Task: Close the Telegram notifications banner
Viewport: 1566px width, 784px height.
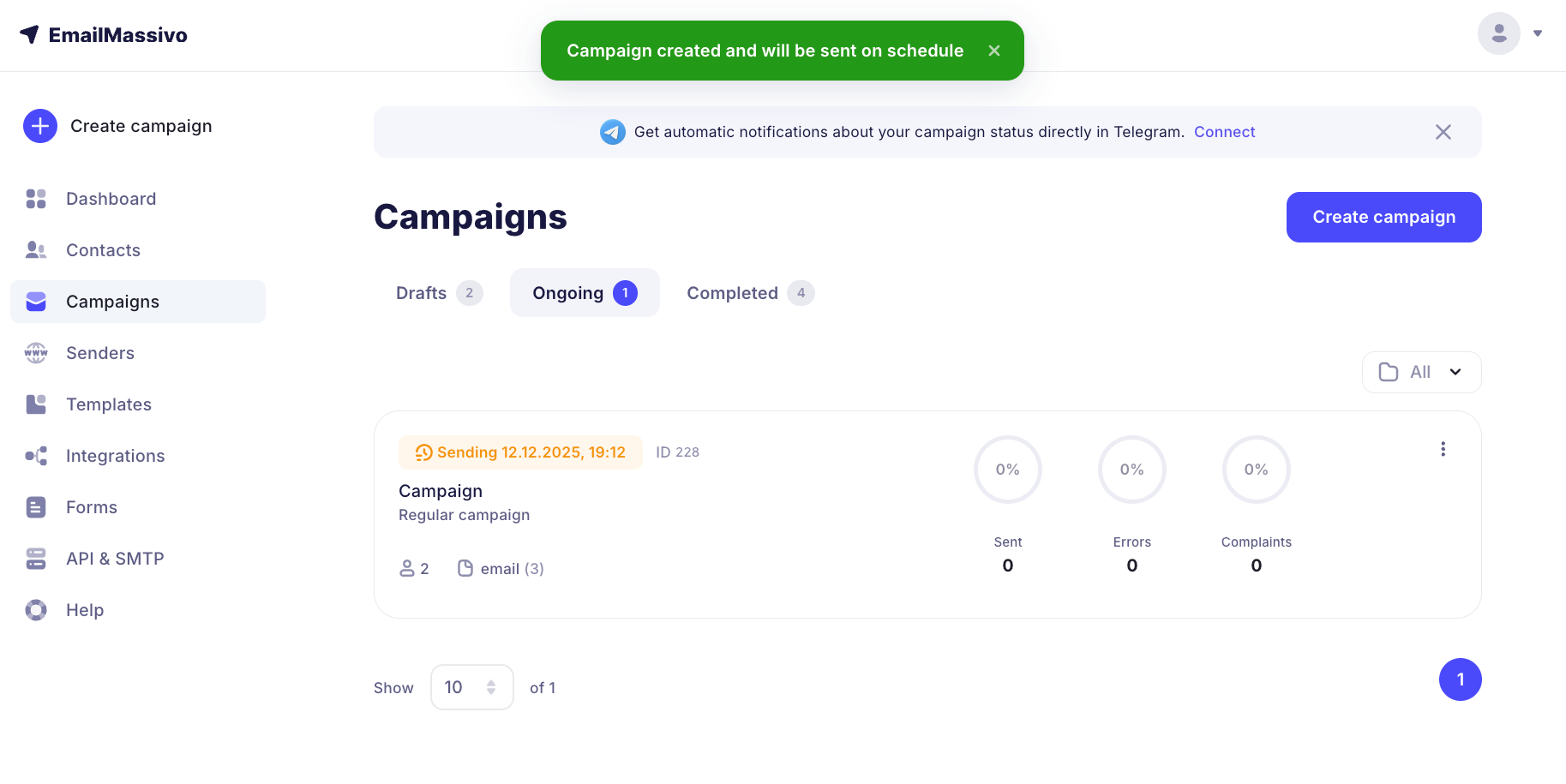Action: pyautogui.click(x=1443, y=132)
